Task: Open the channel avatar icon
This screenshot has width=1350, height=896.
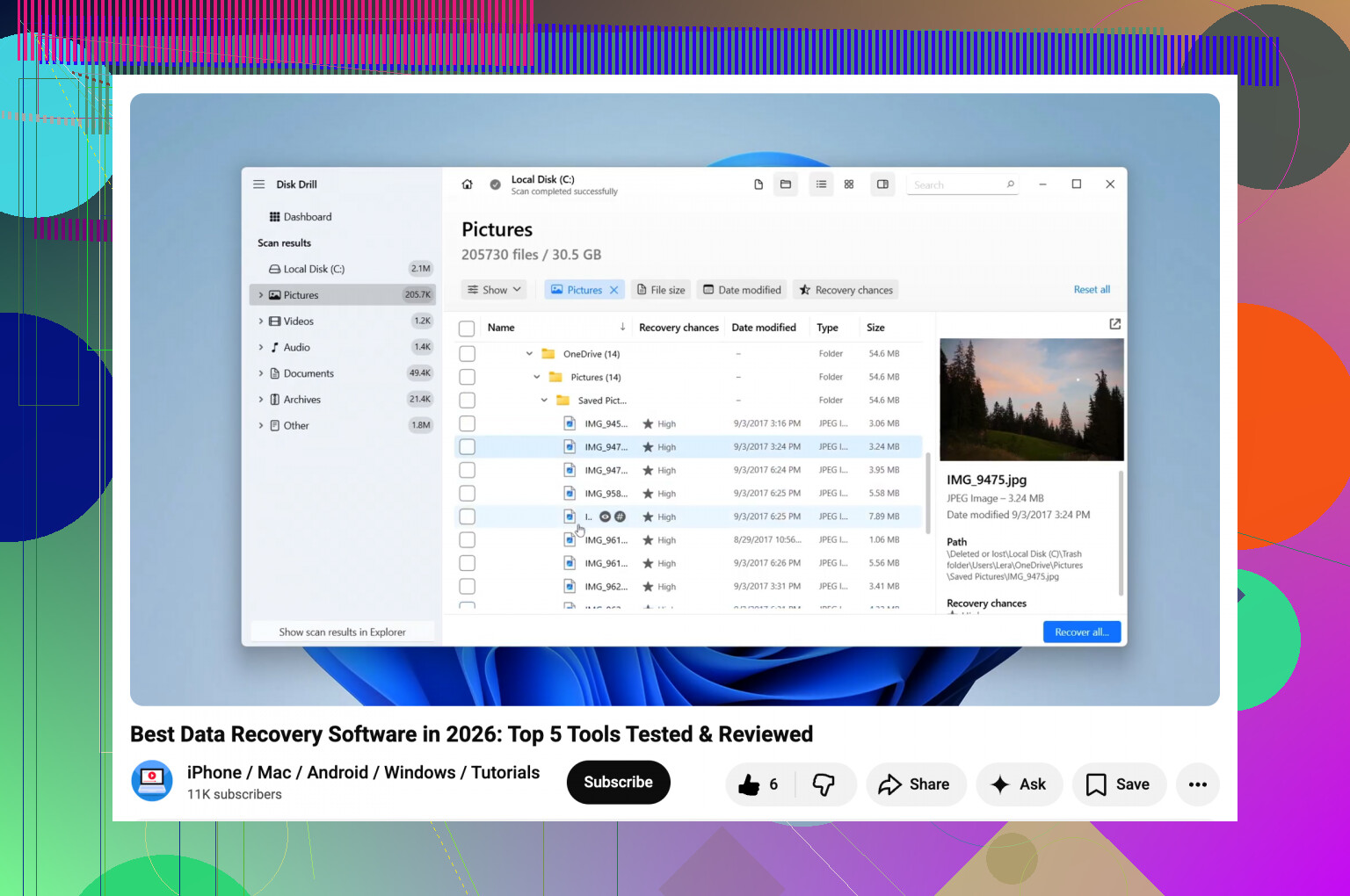Action: coord(152,781)
